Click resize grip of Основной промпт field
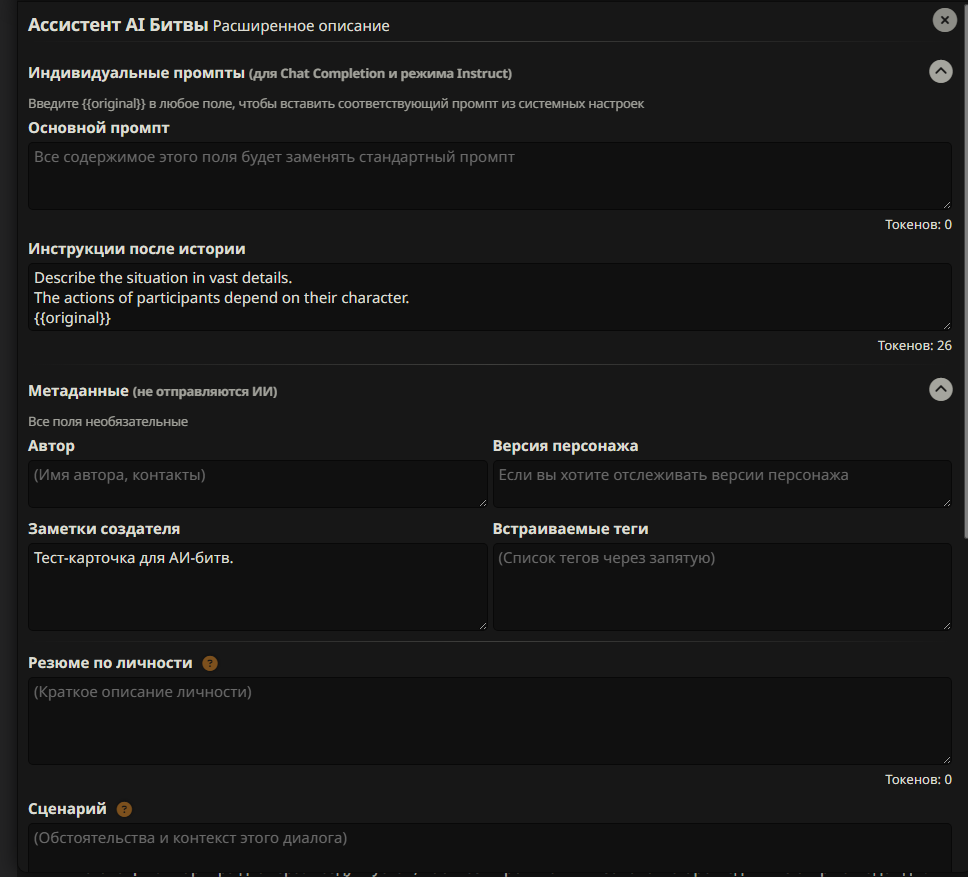This screenshot has height=877, width=968. coord(946,204)
